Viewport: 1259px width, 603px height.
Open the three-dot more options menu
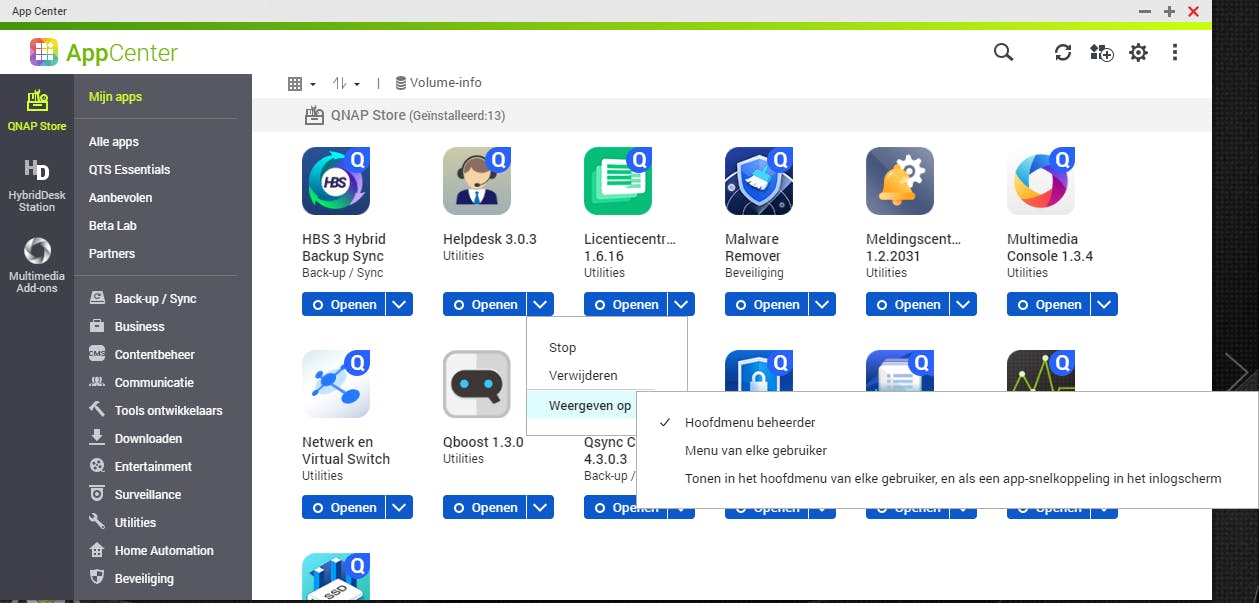pos(1175,53)
